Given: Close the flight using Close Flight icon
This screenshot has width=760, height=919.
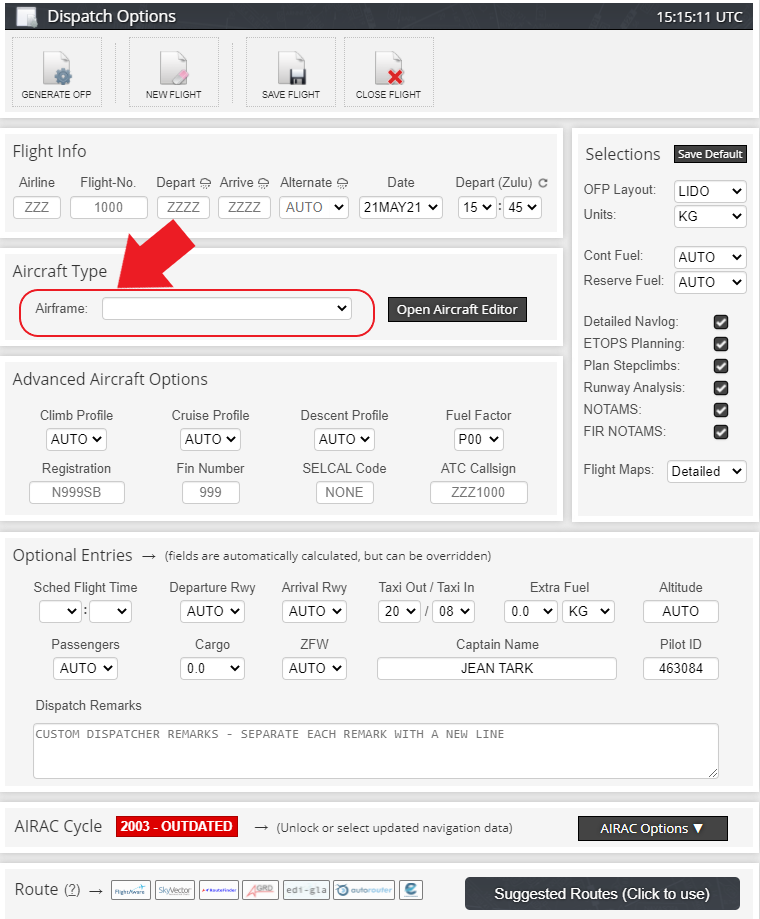Looking at the screenshot, I should coord(388,71).
